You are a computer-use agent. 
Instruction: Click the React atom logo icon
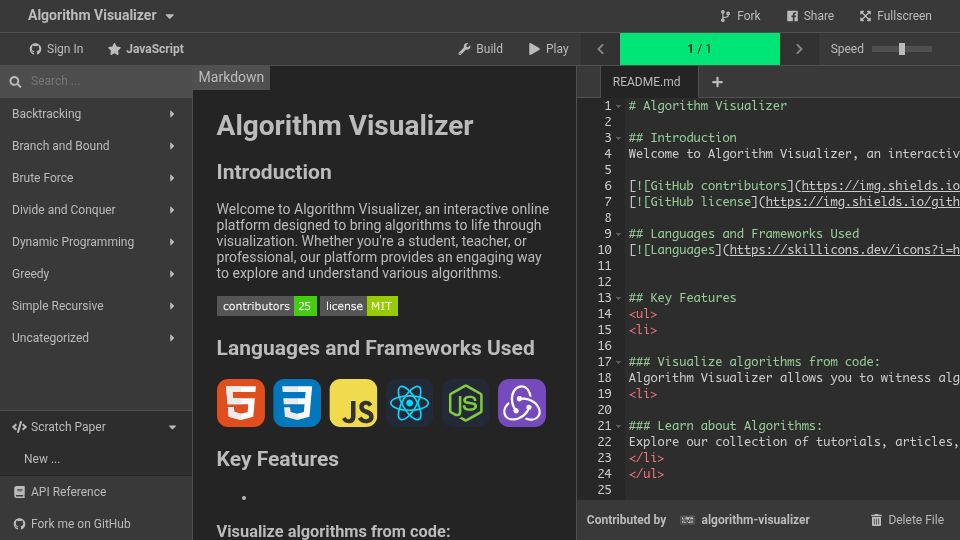pyautogui.click(x=410, y=403)
